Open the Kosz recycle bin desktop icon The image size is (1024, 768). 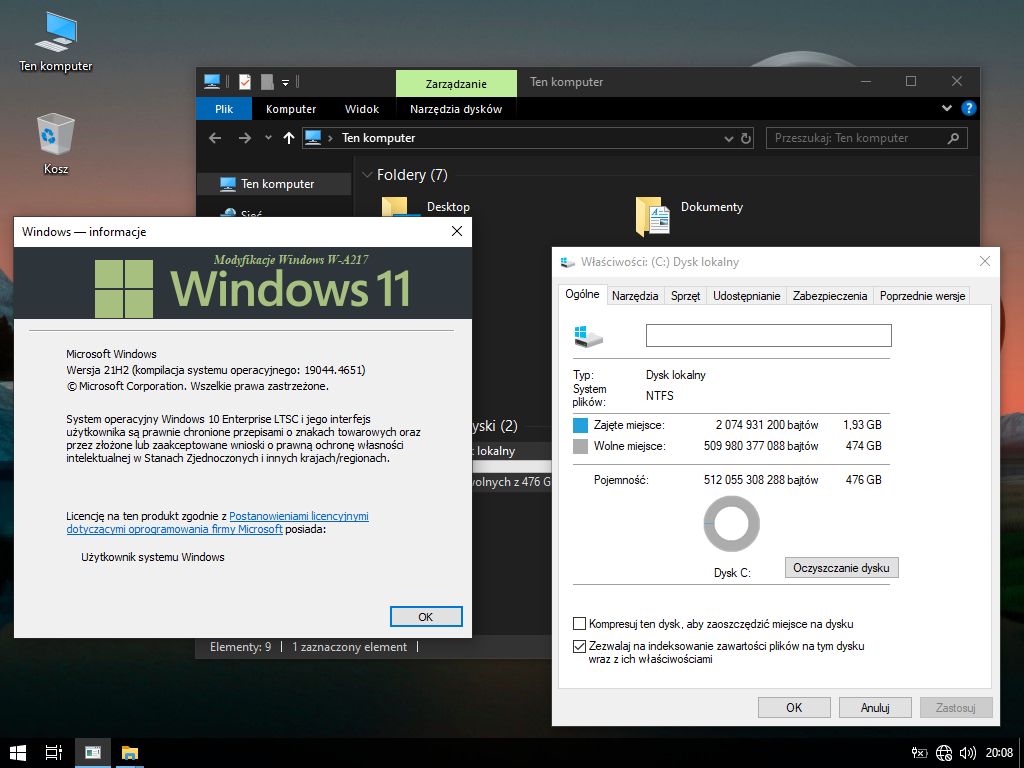coord(55,135)
